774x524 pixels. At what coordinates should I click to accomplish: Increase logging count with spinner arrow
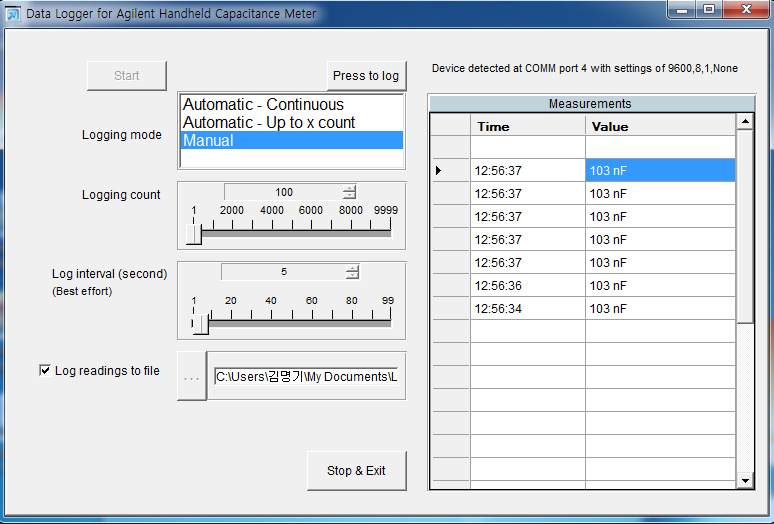[x=349, y=189]
